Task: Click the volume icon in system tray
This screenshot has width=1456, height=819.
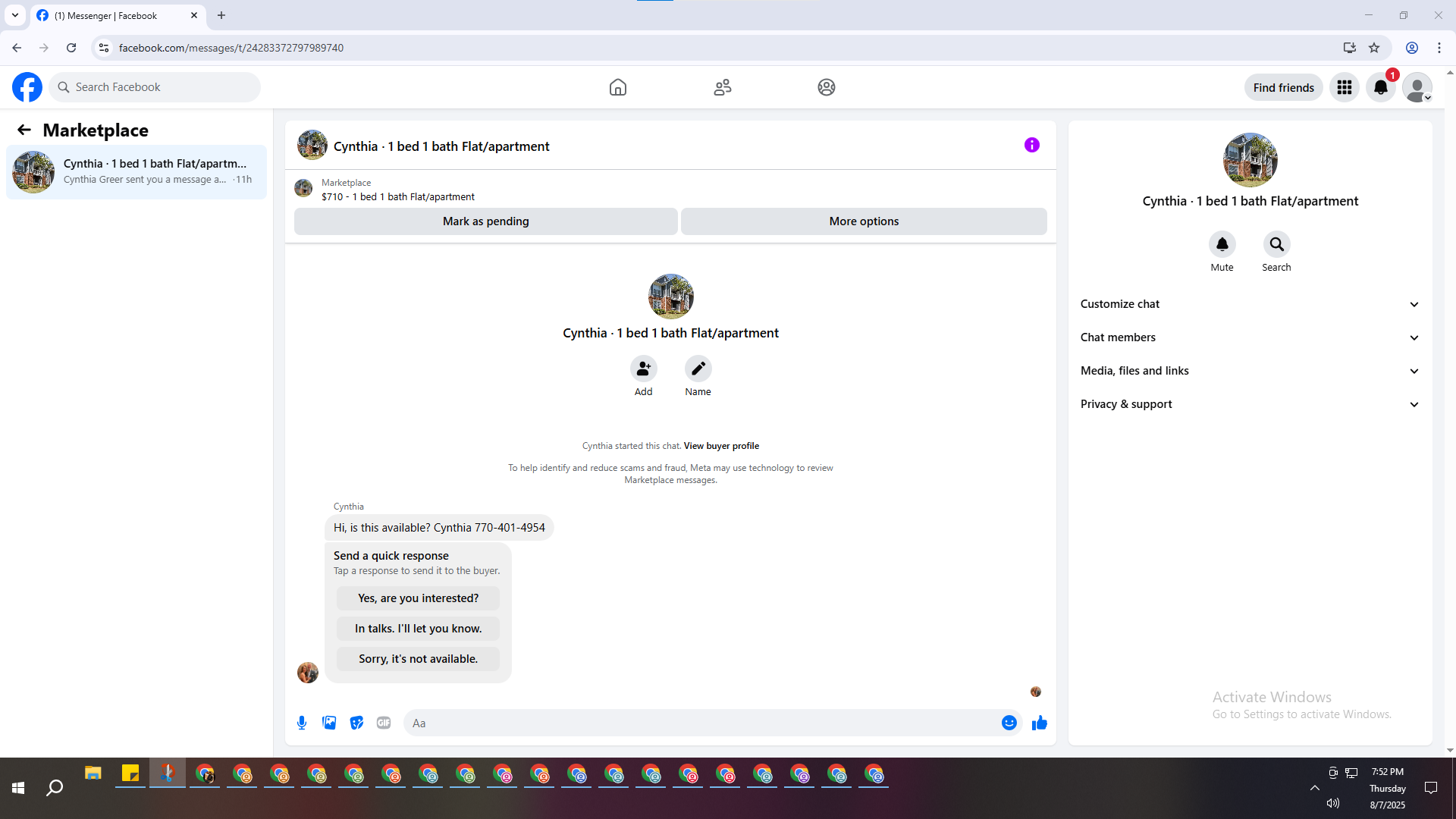Action: [x=1333, y=803]
